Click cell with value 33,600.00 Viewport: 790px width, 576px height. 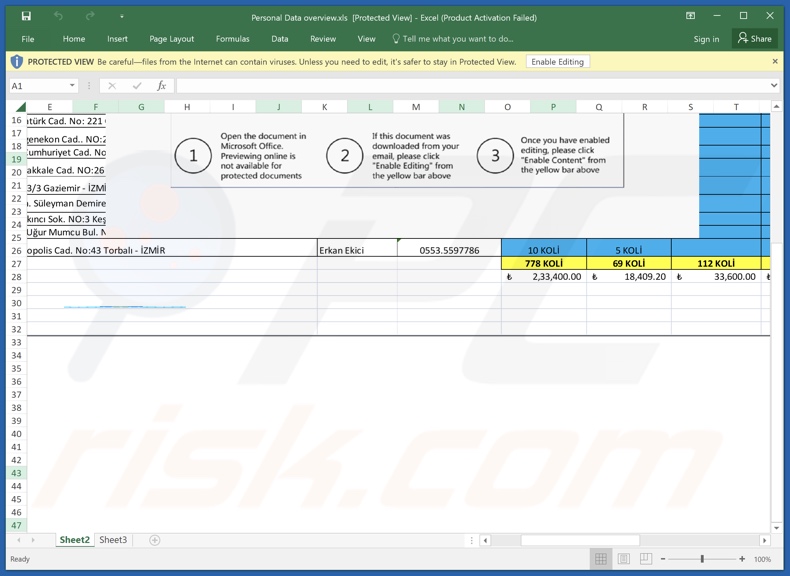coord(716,277)
